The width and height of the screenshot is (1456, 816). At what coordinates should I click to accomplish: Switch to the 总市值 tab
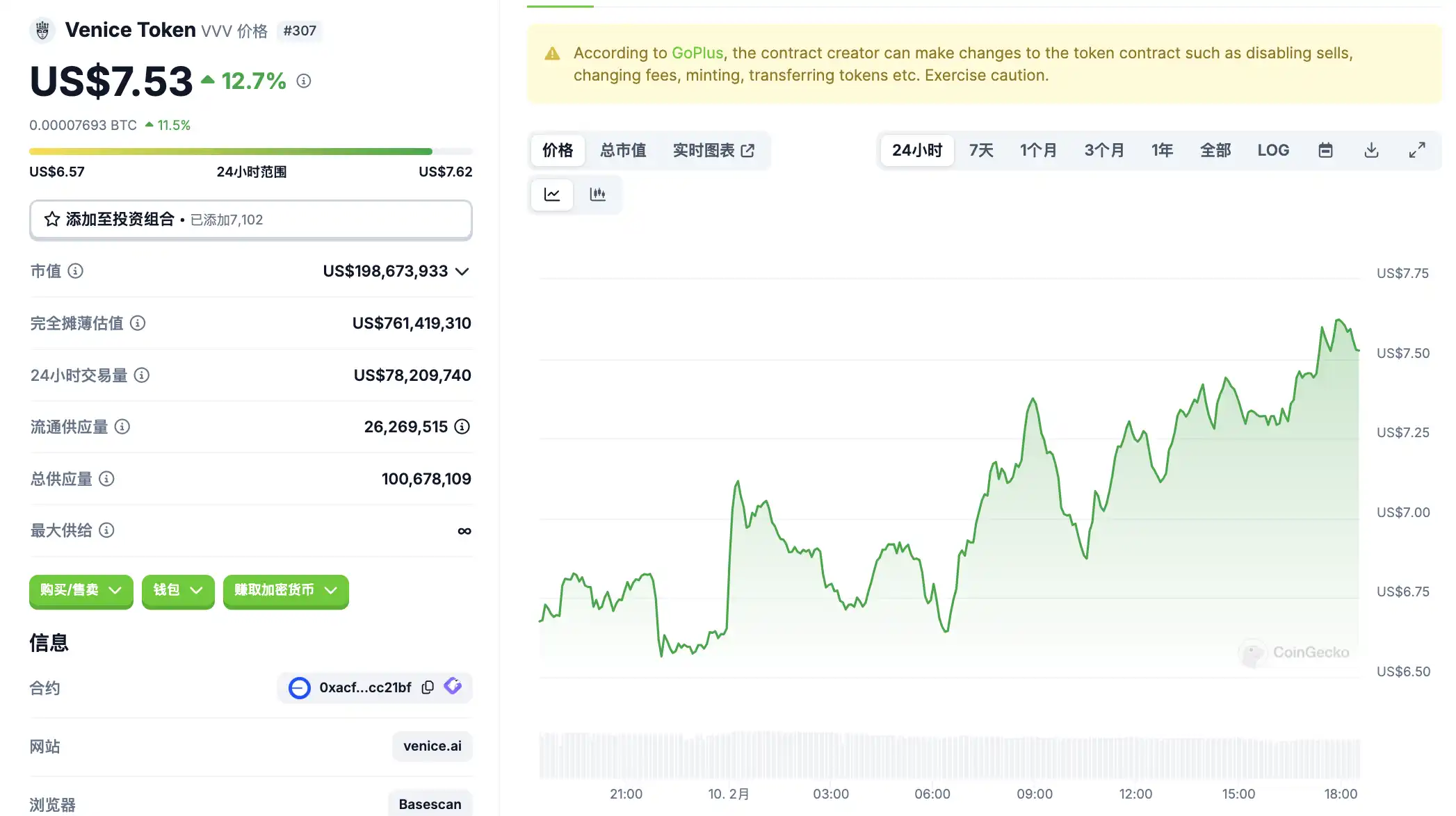(623, 150)
